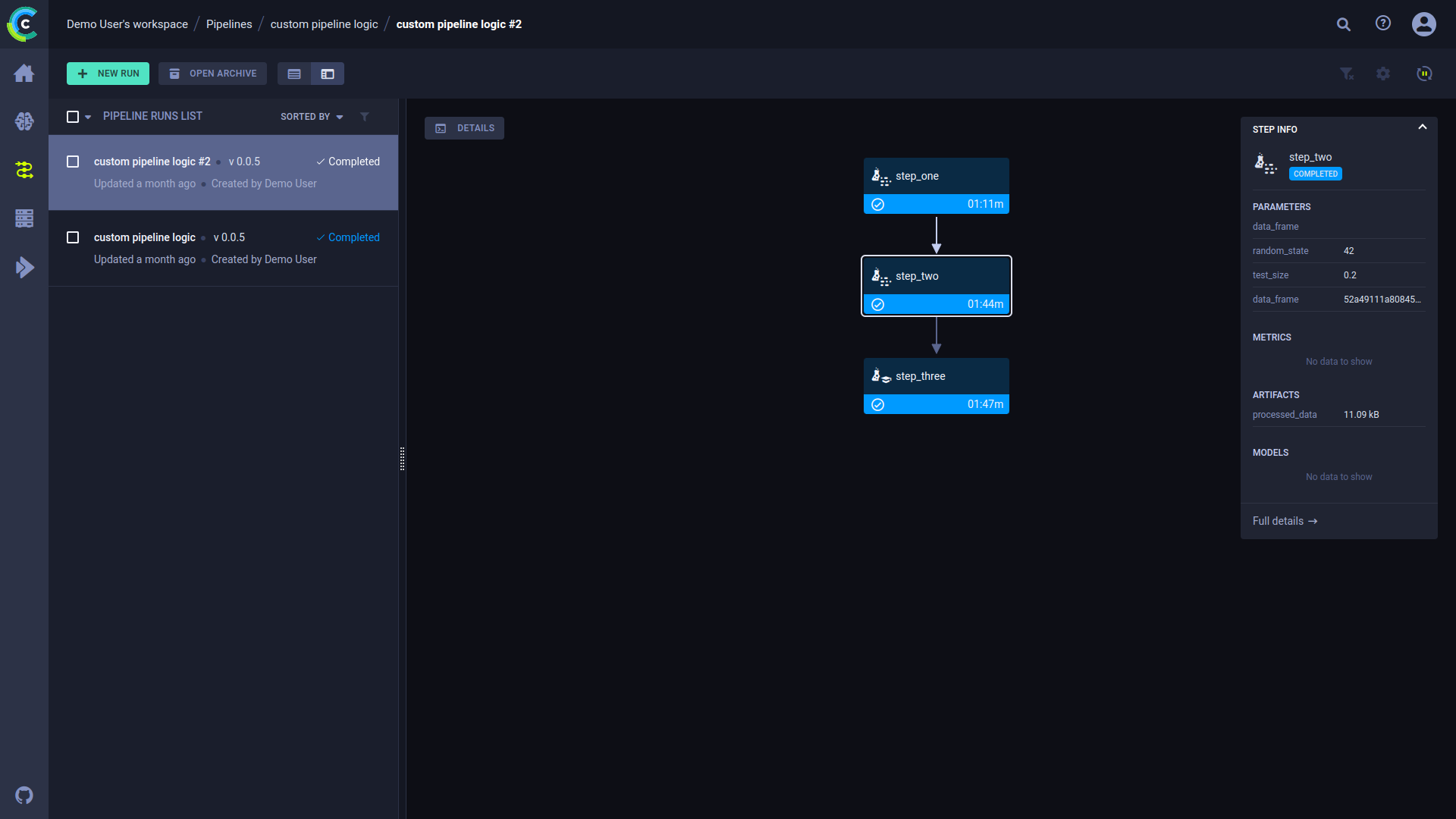Open the Home dashboard sidebar icon

point(24,74)
